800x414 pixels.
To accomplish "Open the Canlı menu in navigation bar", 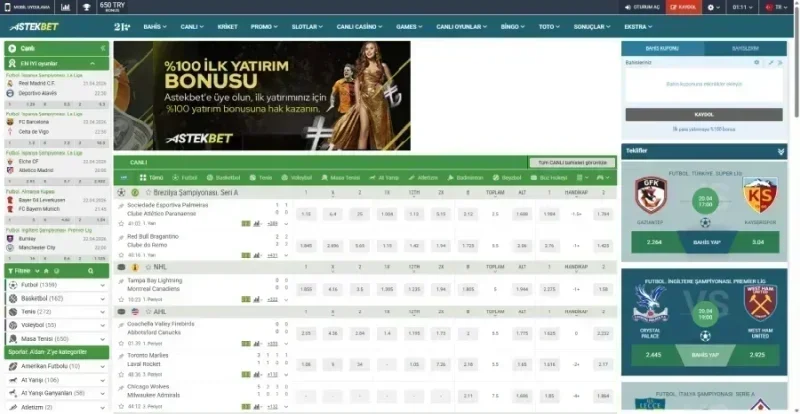I will pyautogui.click(x=192, y=27).
